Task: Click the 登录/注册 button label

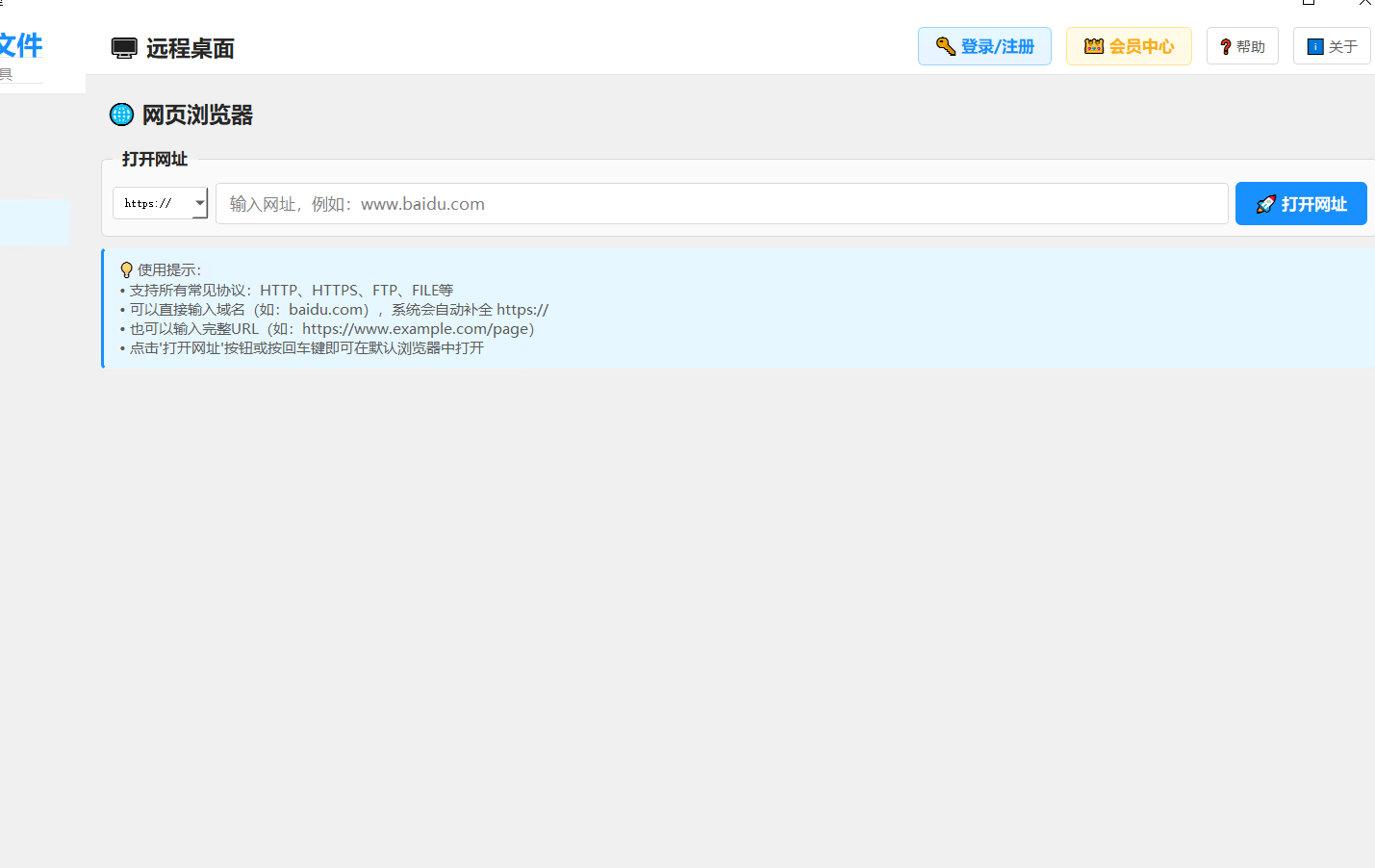Action: click(x=997, y=46)
